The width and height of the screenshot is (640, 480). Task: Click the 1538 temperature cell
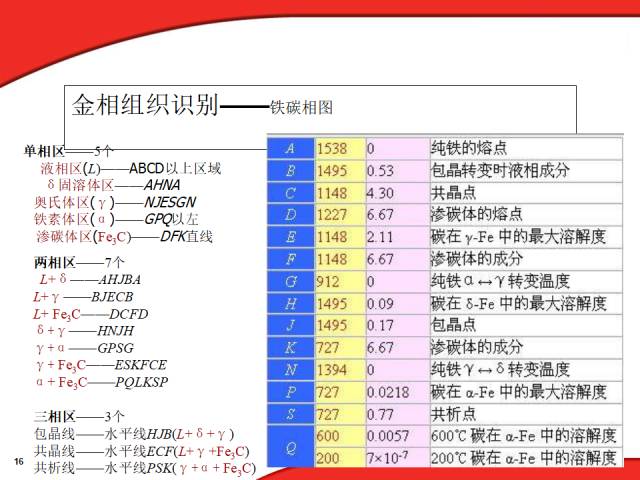coord(340,149)
